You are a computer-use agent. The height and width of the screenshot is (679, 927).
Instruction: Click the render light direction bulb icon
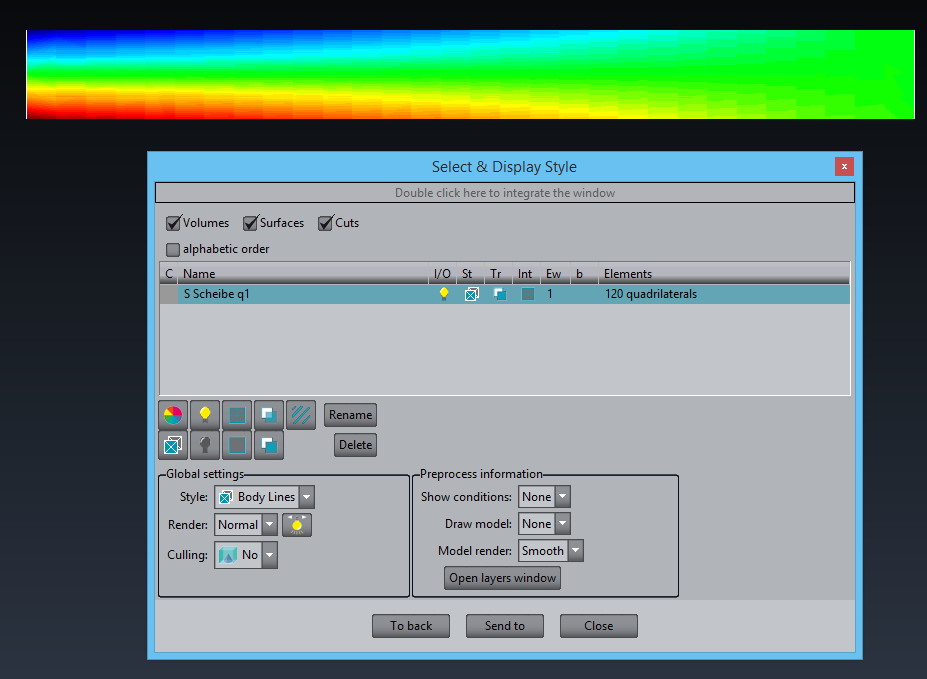coord(297,525)
